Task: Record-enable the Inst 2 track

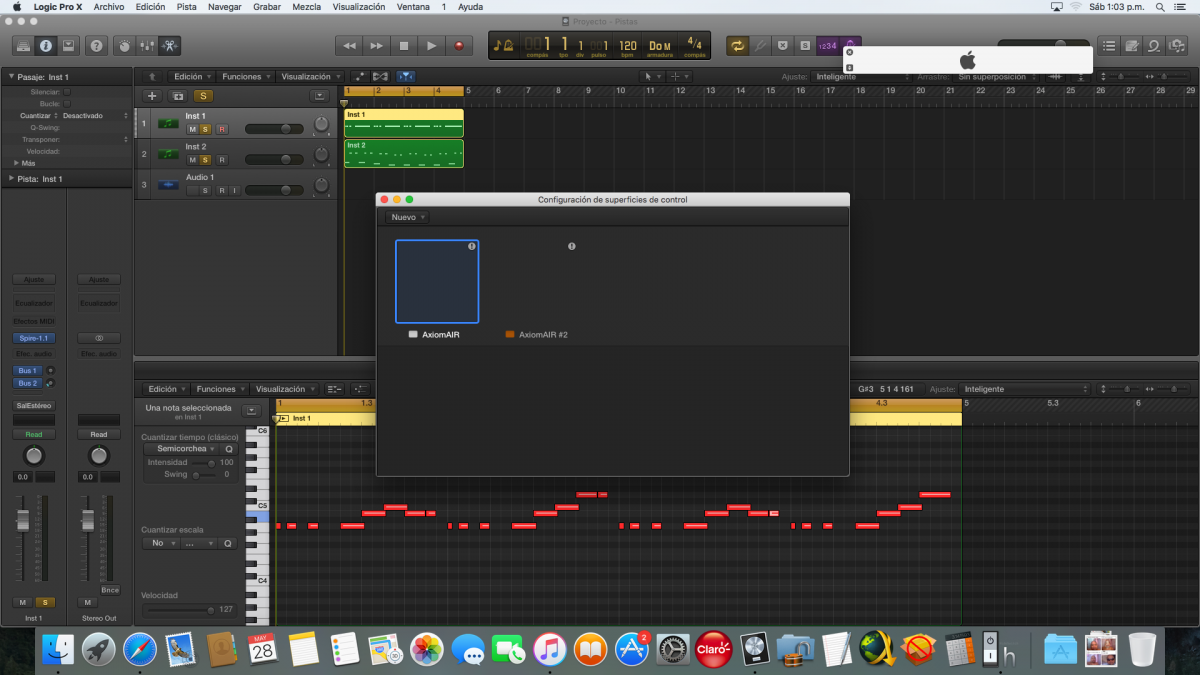Action: (x=222, y=159)
